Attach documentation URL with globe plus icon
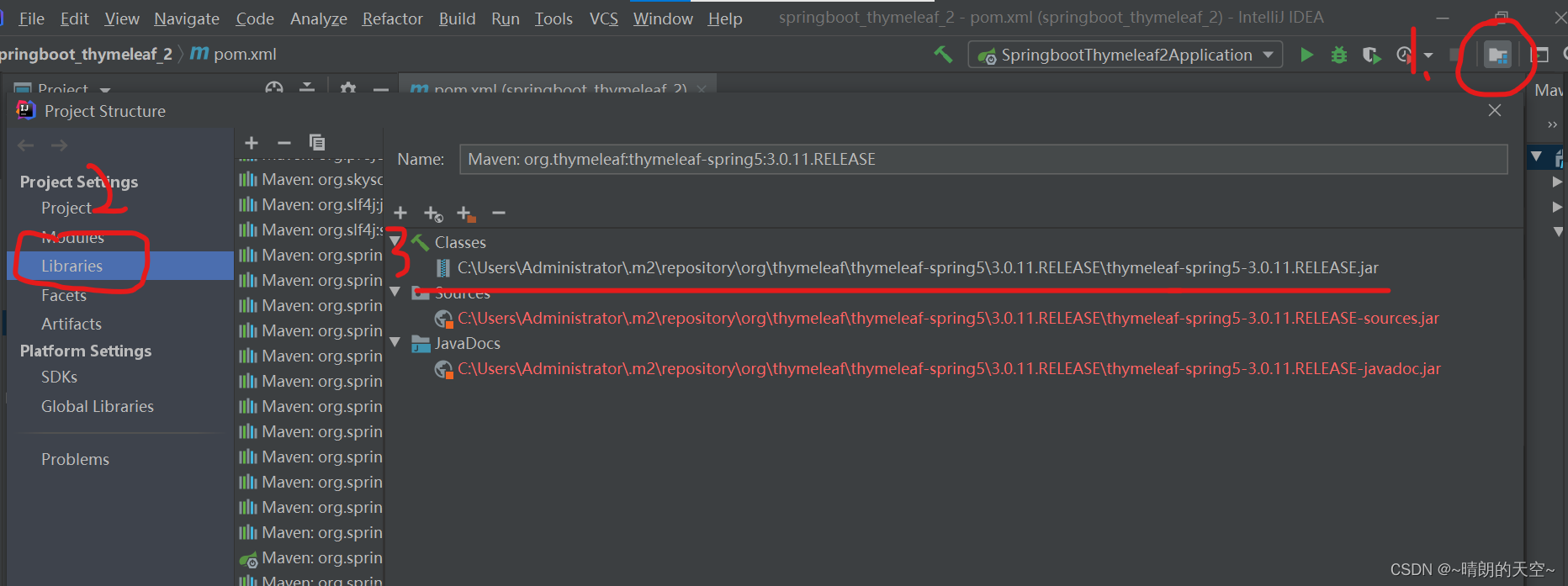 [433, 214]
